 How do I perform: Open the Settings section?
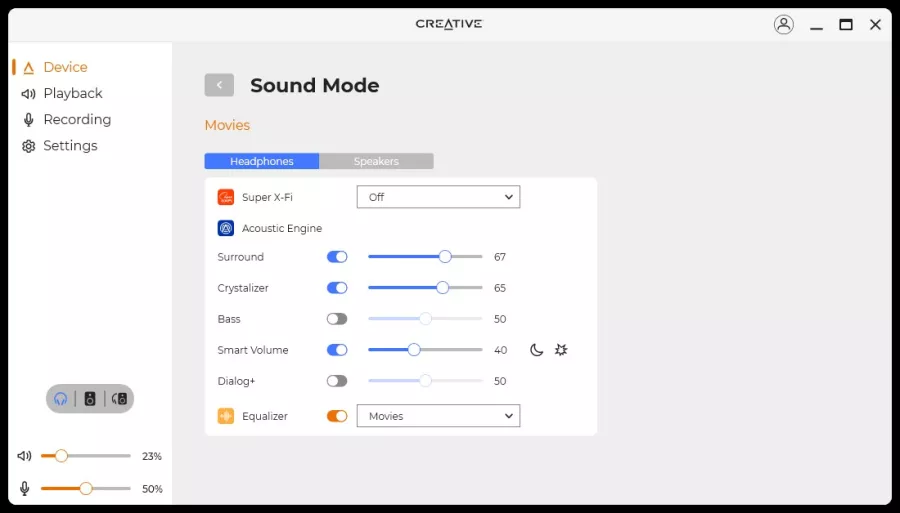[x=70, y=146]
